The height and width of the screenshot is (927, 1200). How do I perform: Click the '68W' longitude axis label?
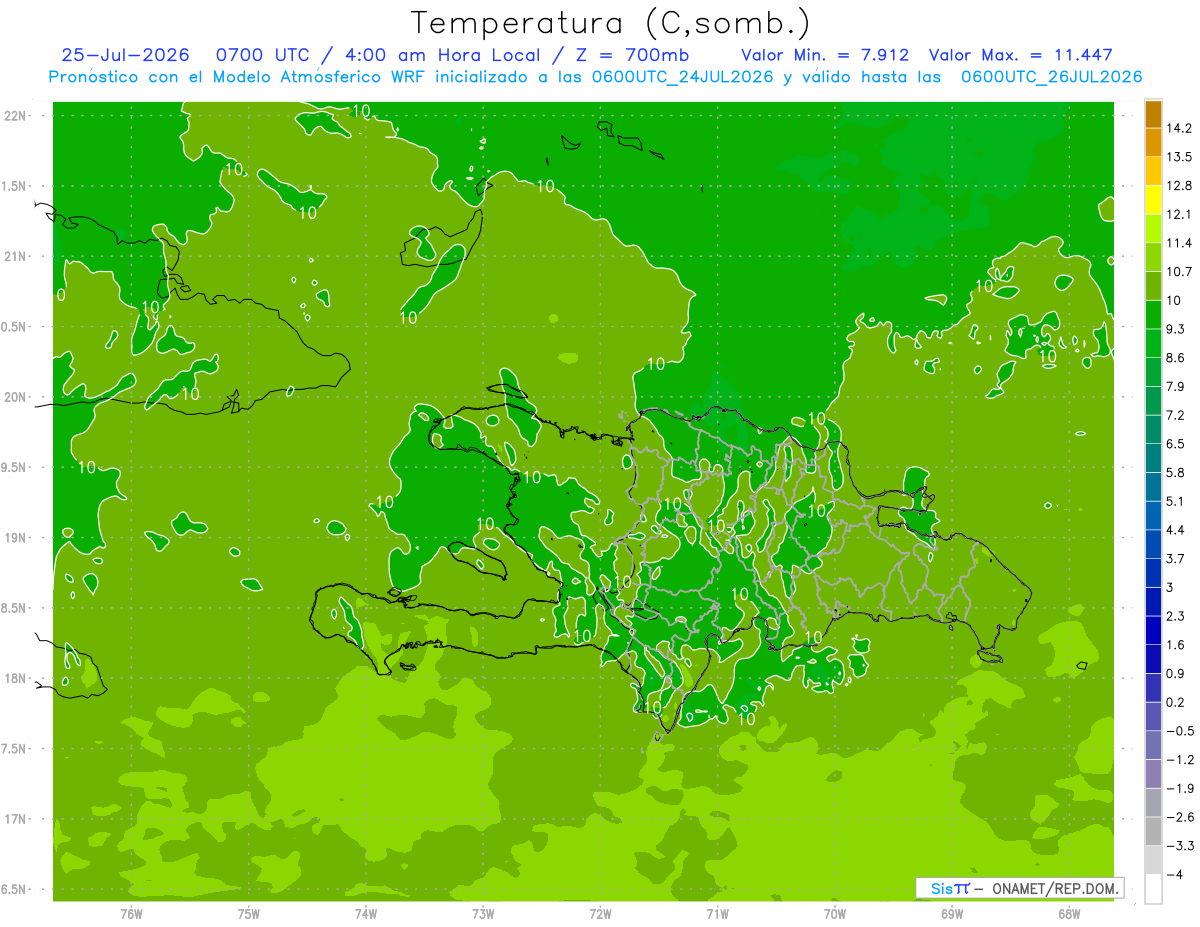[1069, 913]
